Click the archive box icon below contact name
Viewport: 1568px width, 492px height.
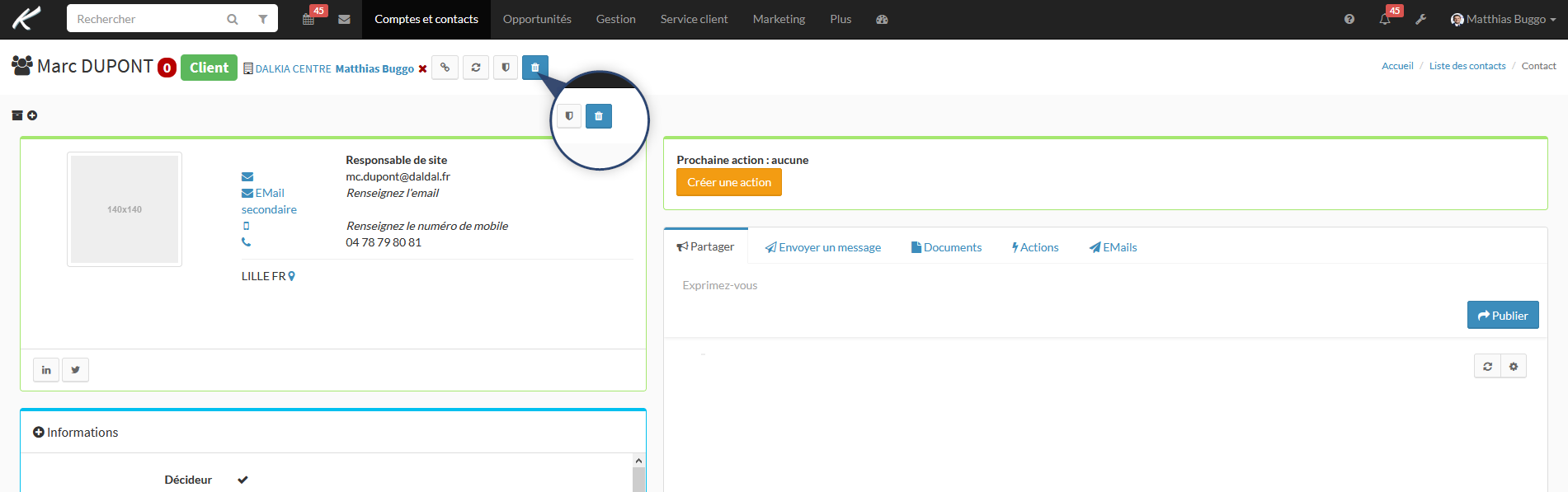(17, 115)
